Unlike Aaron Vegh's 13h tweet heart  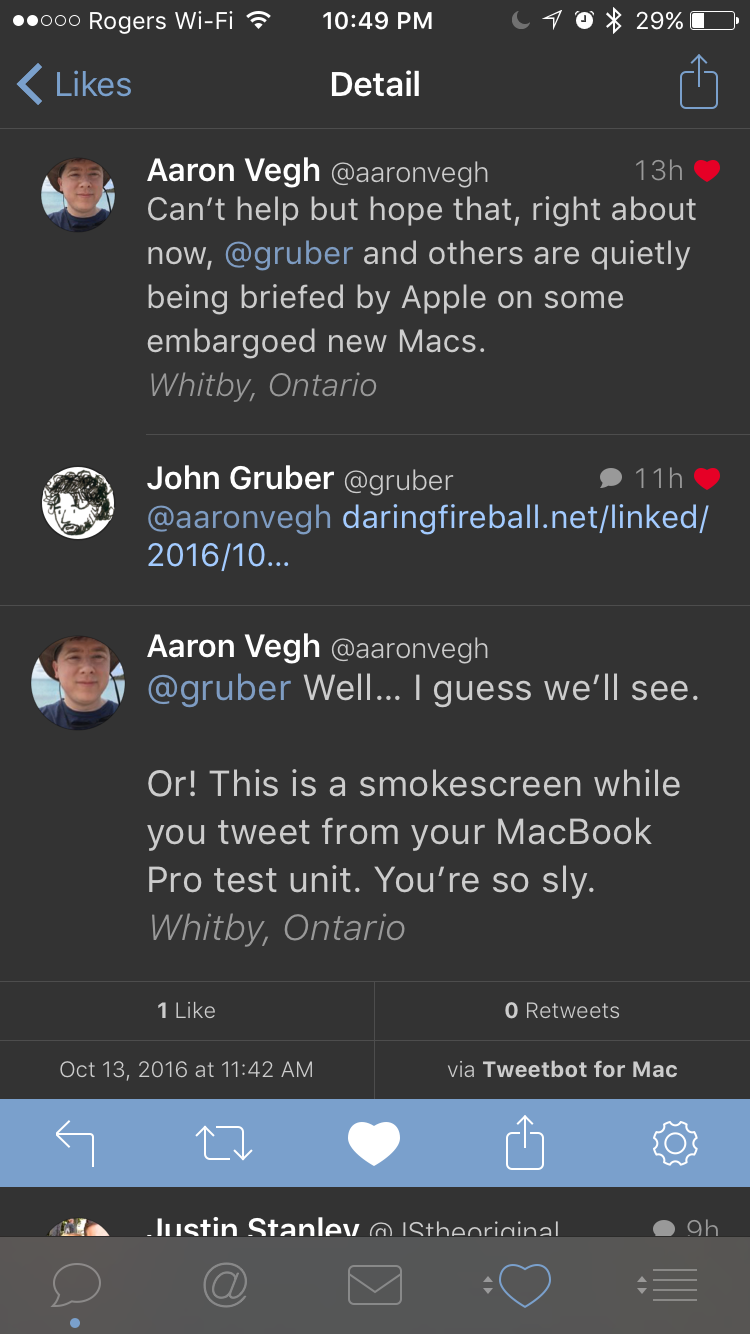707,171
